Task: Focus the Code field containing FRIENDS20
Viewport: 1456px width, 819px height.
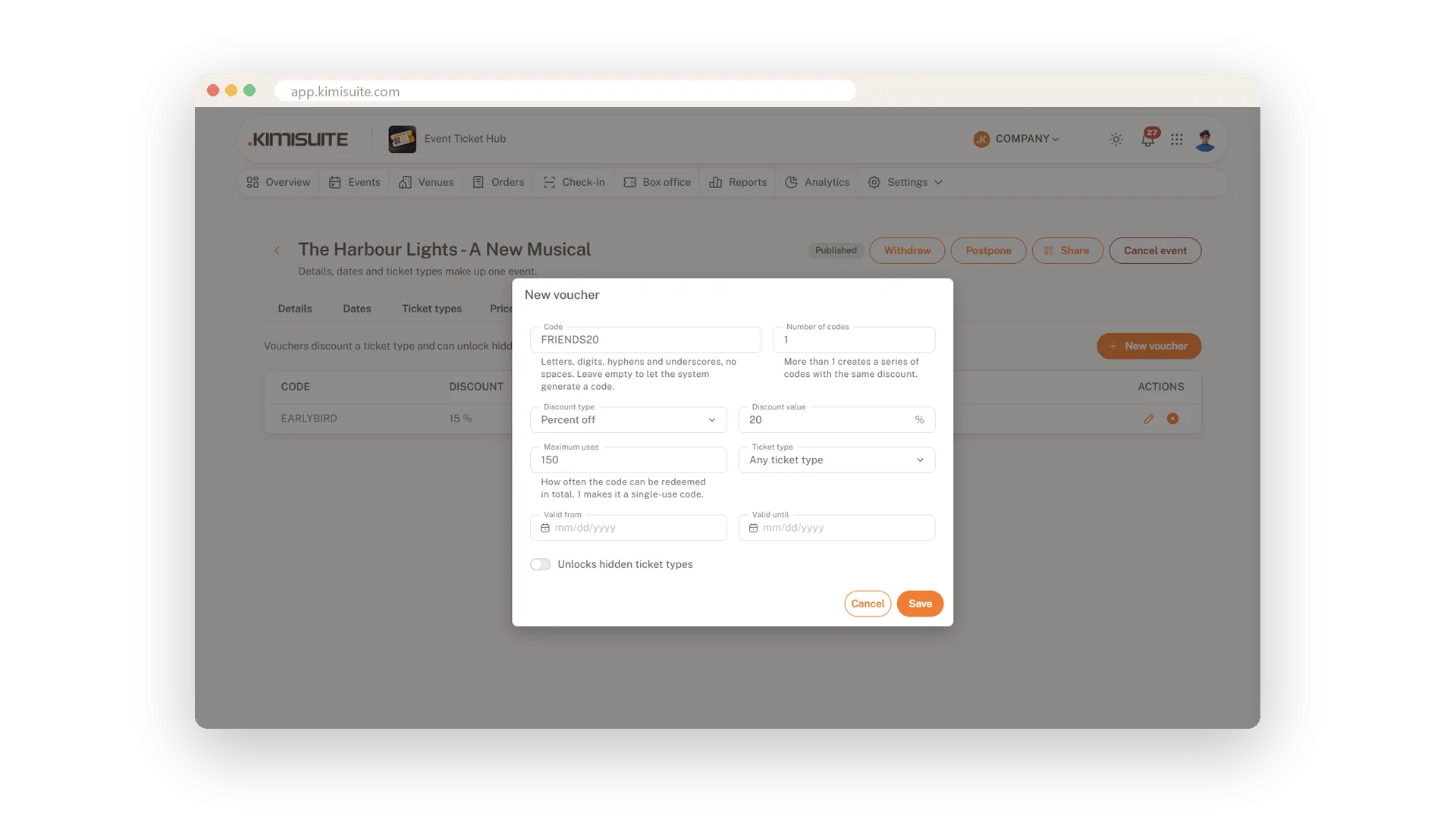Action: pos(645,340)
